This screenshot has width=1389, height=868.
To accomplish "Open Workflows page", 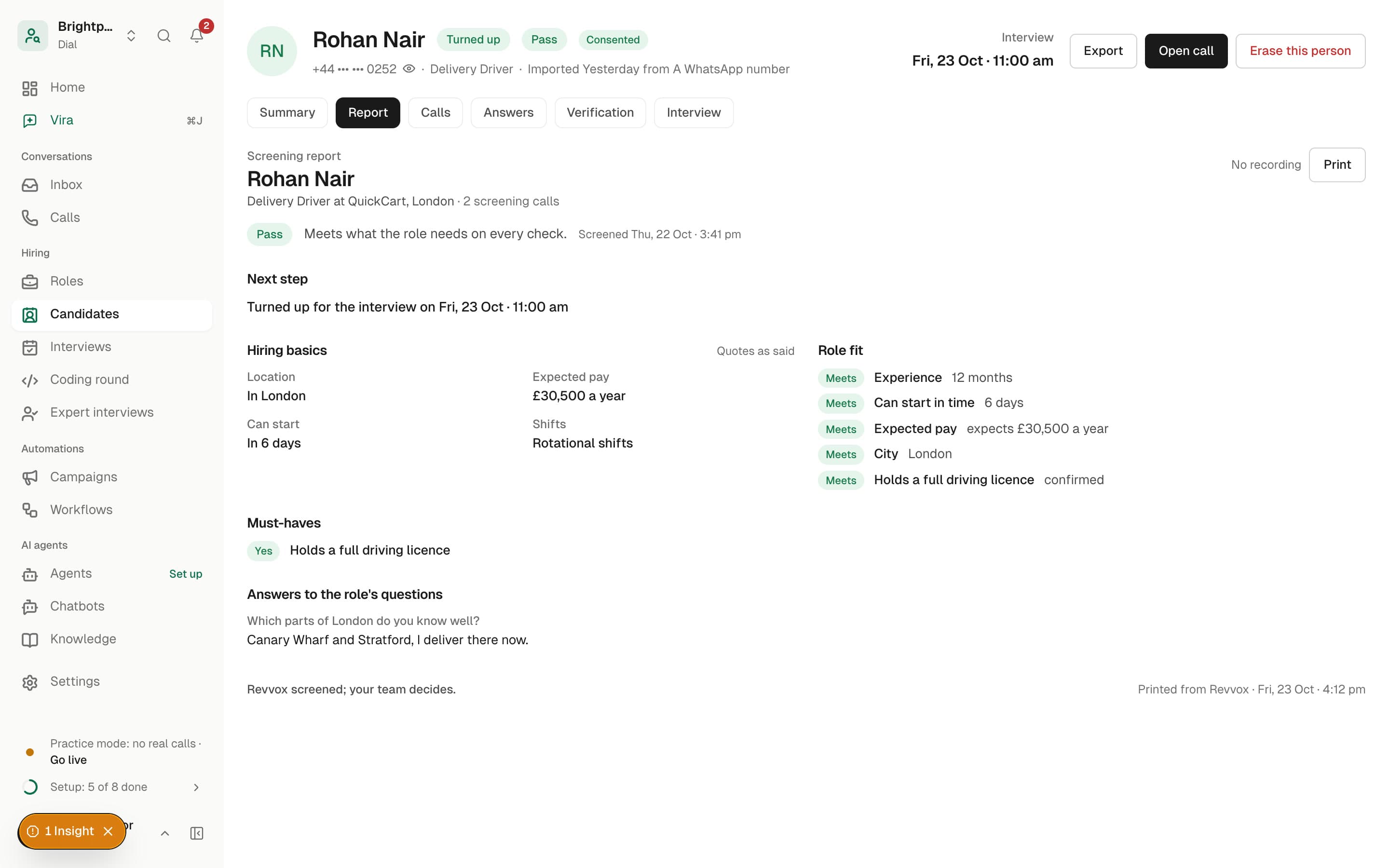I will point(112,510).
